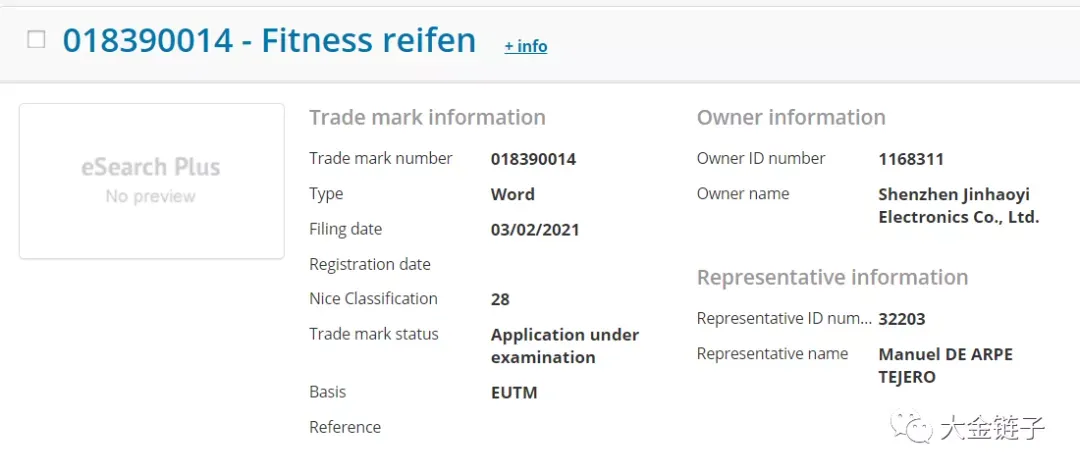Open the eSearch Plus no-preview thumbnail
Screen dimensions: 1080x475
152,181
